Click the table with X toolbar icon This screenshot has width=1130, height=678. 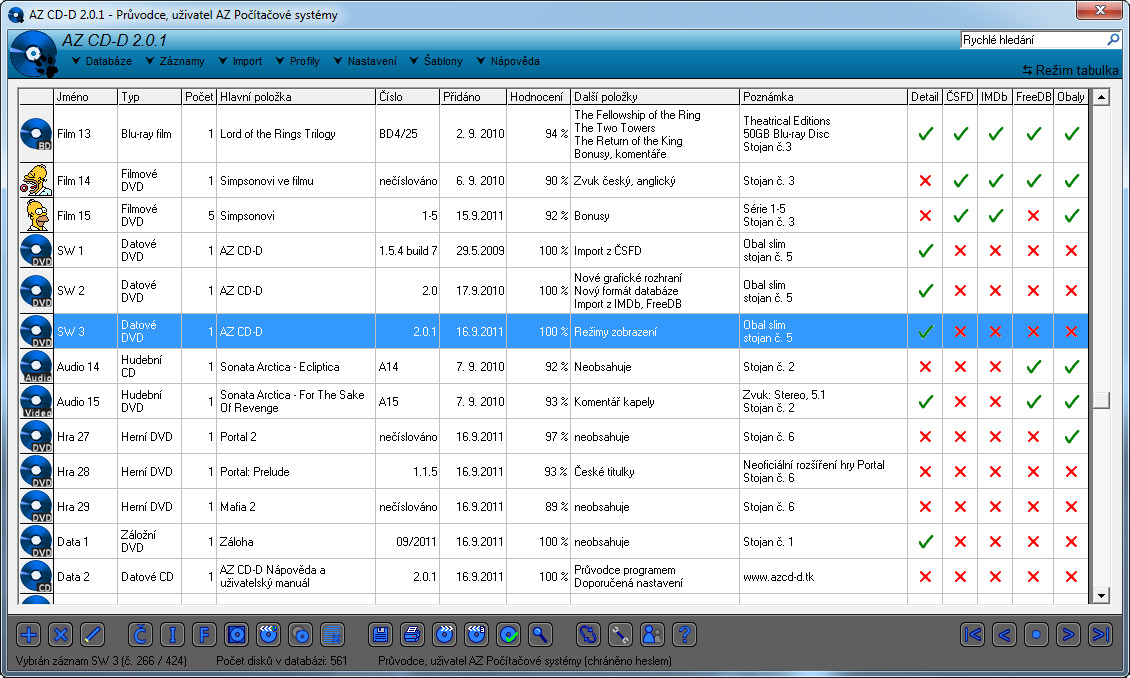332,635
